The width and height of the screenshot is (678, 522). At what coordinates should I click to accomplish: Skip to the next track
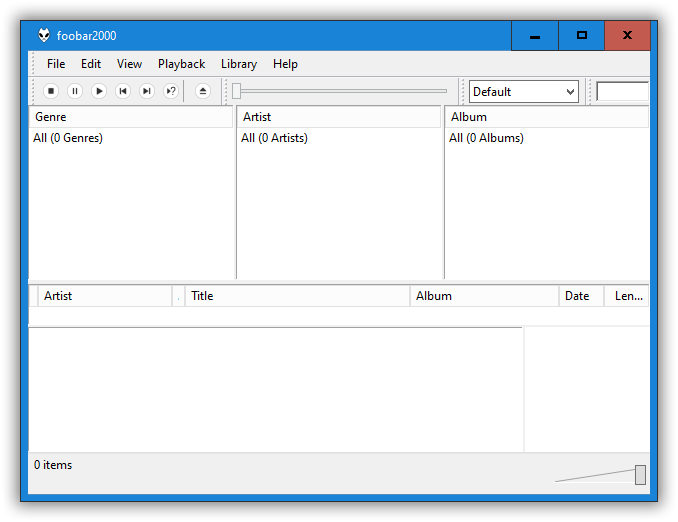pyautogui.click(x=147, y=91)
